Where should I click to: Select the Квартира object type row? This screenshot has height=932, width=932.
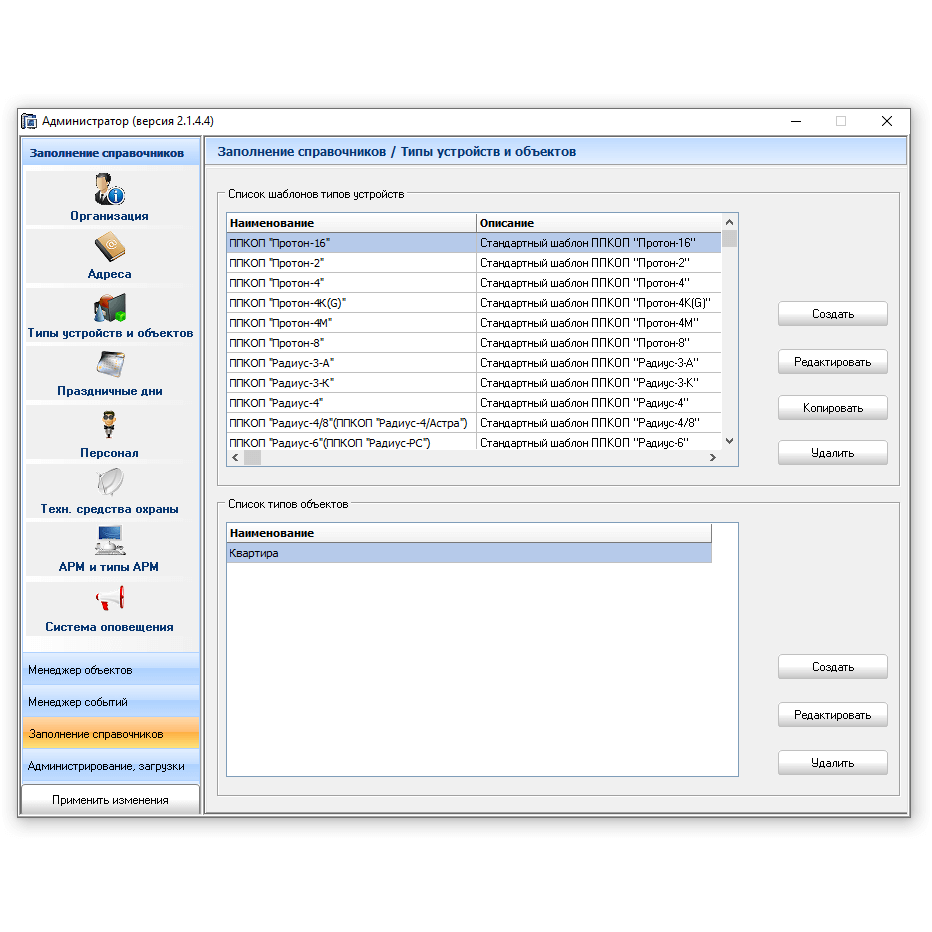[469, 553]
